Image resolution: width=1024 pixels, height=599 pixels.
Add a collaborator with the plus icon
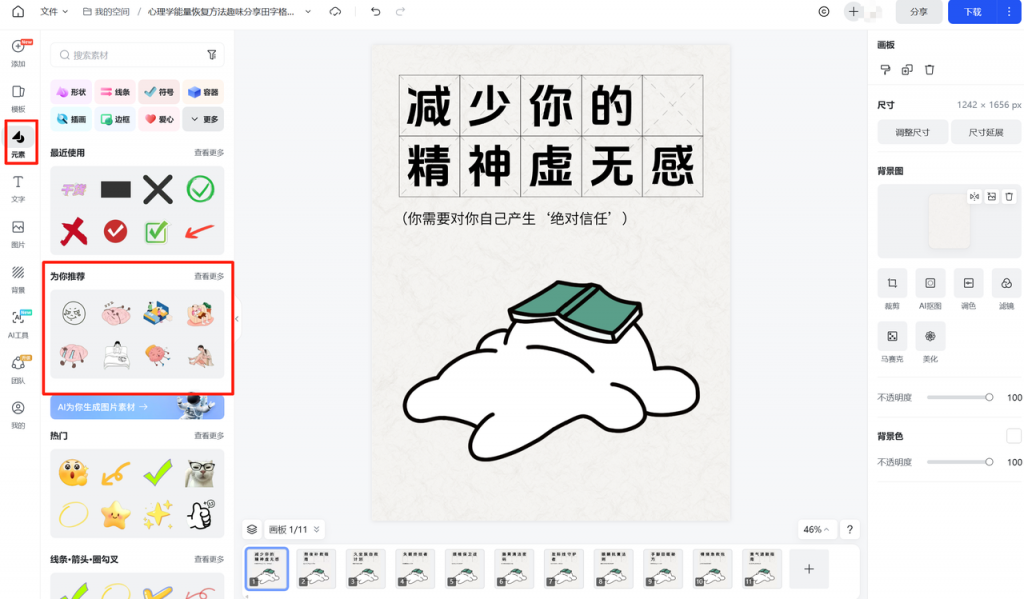click(x=853, y=12)
